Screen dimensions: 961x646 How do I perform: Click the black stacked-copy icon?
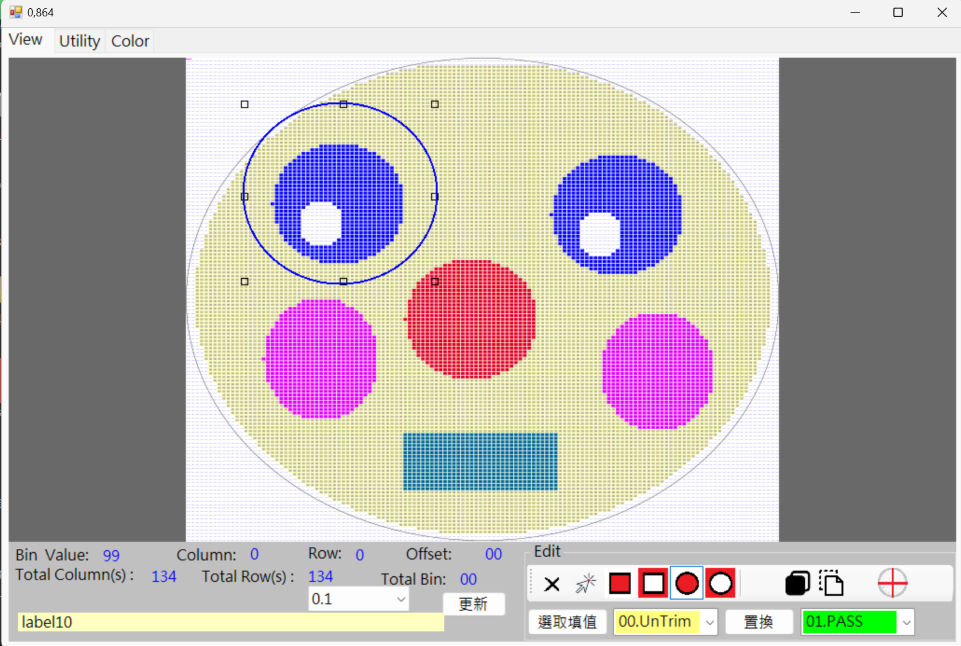[797, 583]
